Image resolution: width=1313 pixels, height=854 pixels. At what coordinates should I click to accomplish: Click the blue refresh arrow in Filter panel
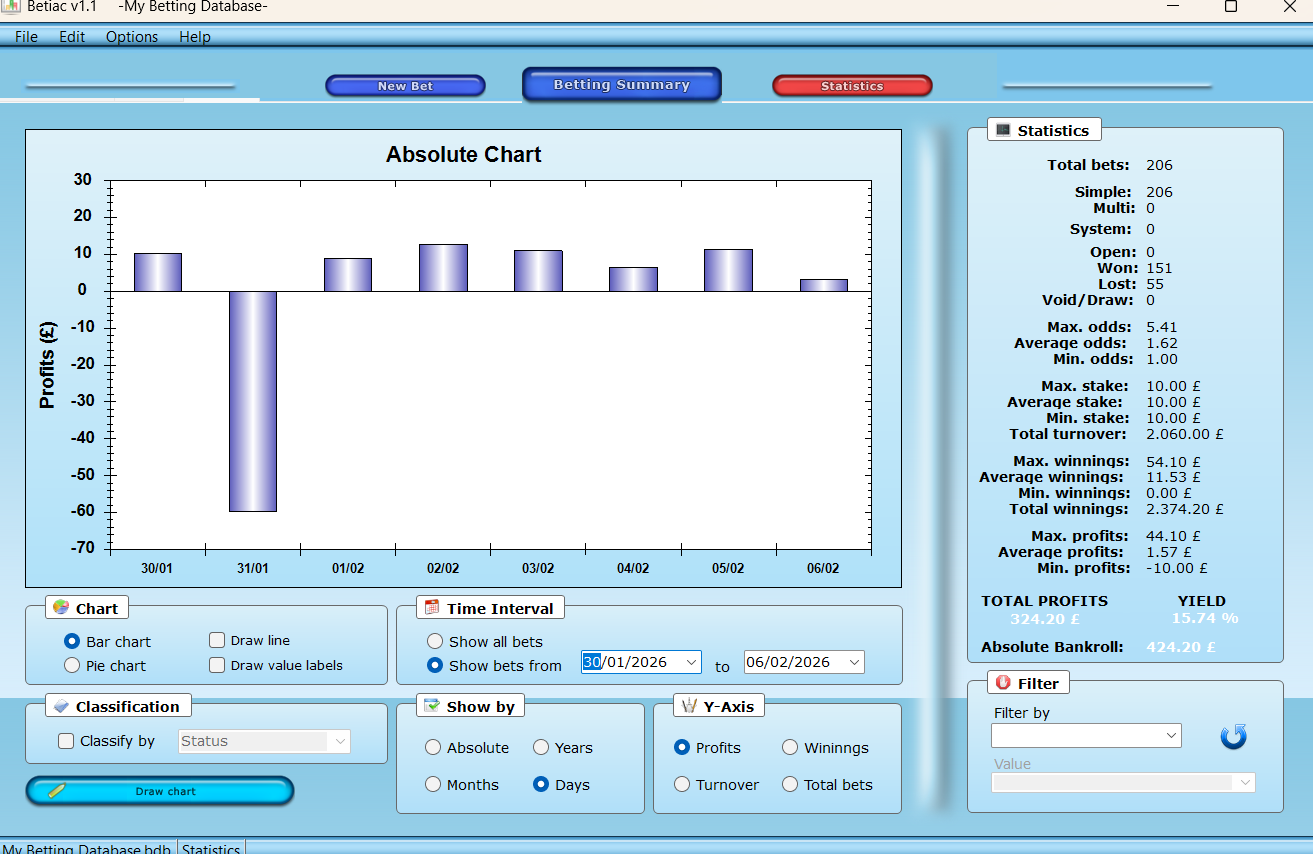pyautogui.click(x=1233, y=735)
